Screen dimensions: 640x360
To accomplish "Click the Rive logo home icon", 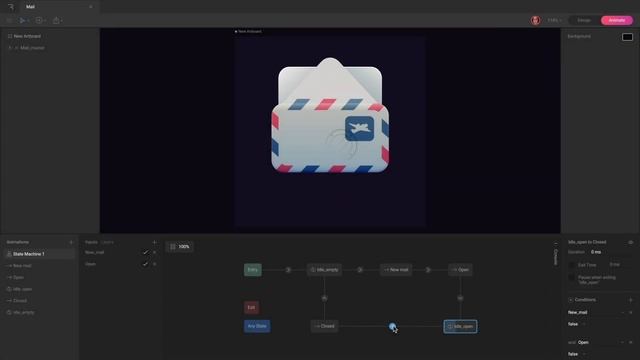I will click(11, 7).
